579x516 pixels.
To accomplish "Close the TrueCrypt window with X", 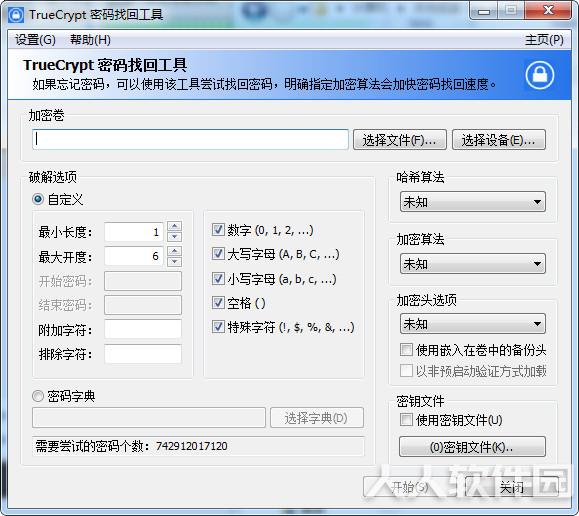I will 548,10.
